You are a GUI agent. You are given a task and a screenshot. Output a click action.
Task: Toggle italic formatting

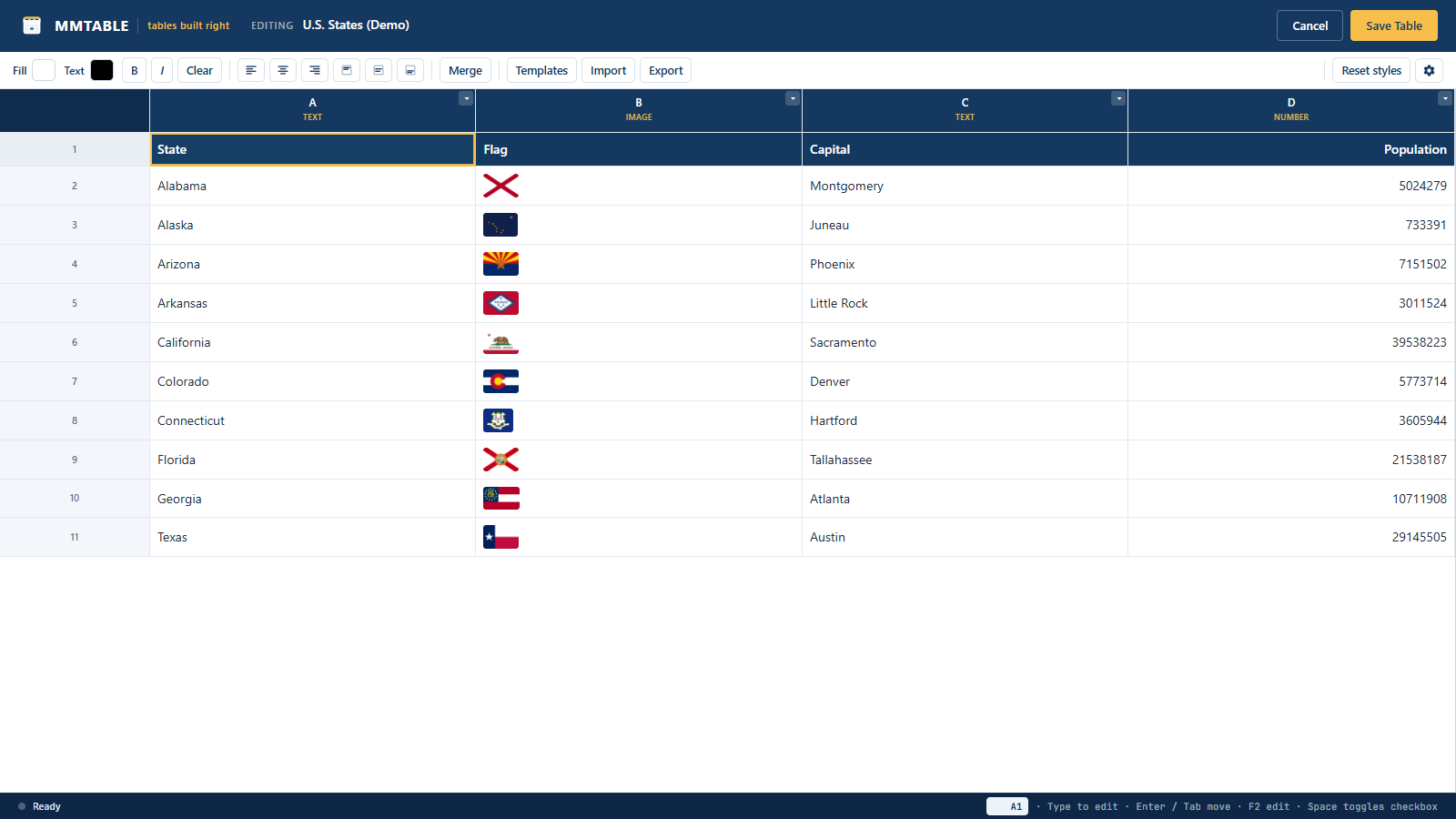pos(162,70)
